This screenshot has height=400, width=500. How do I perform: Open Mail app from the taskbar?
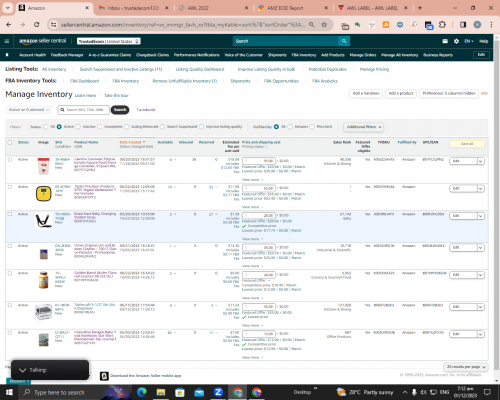[x=199, y=392]
